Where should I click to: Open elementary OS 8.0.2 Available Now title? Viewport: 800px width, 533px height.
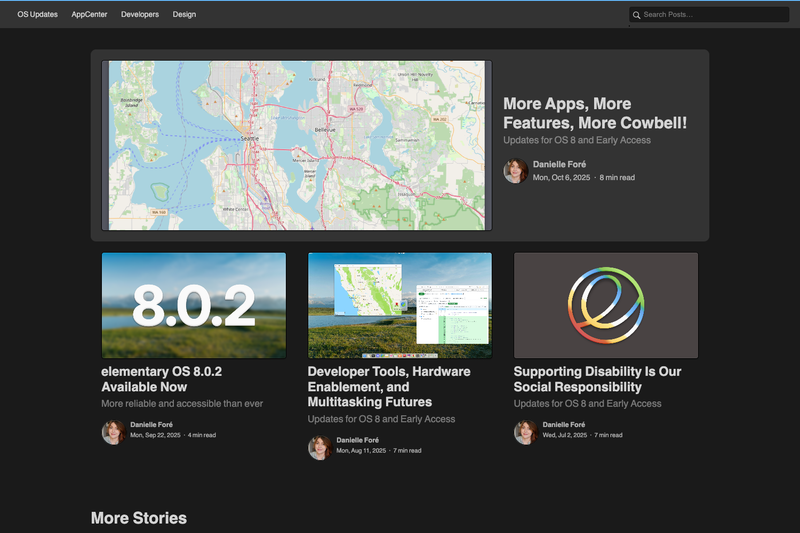(x=161, y=379)
